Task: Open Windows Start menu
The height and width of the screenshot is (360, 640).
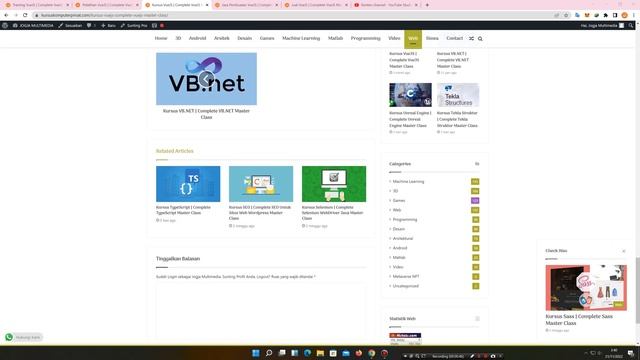Action: coord(256,353)
